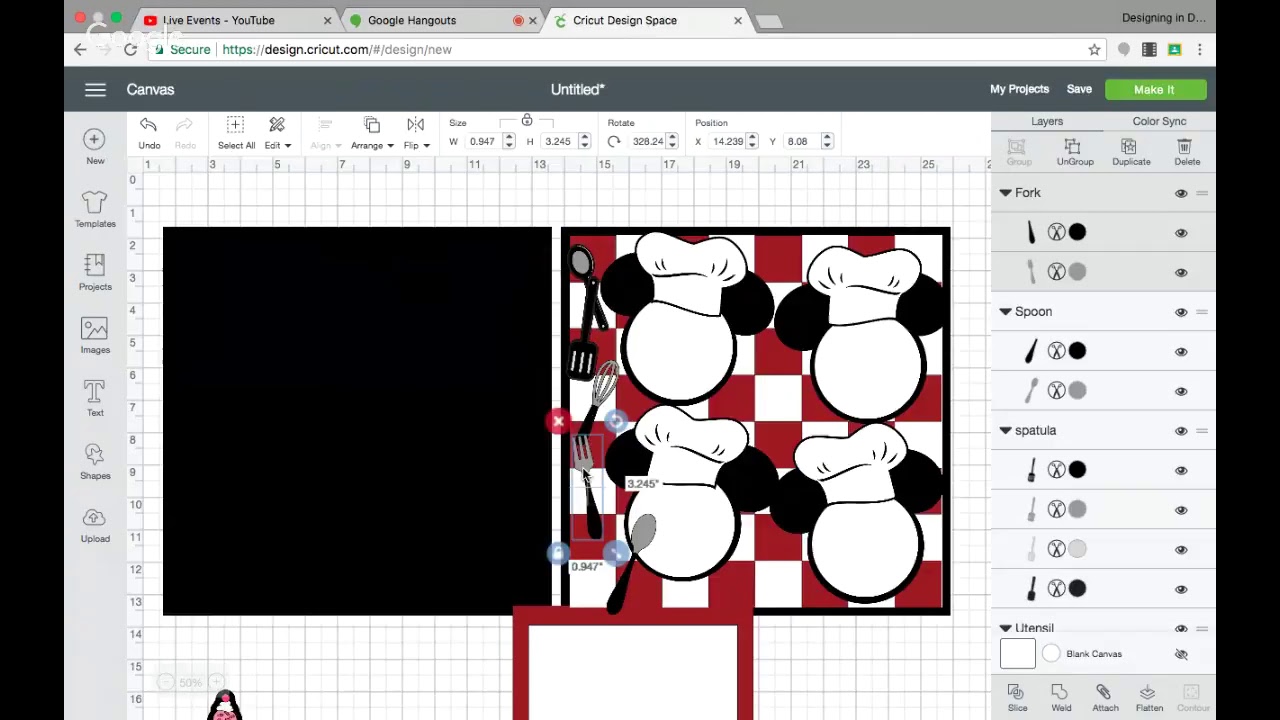
Task: Open the hamburger main menu
Action: click(95, 90)
